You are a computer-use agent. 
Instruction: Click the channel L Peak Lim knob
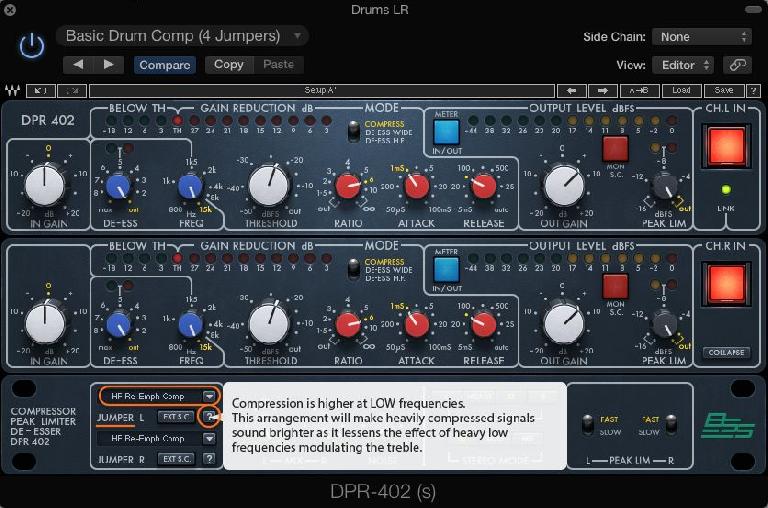click(x=664, y=187)
